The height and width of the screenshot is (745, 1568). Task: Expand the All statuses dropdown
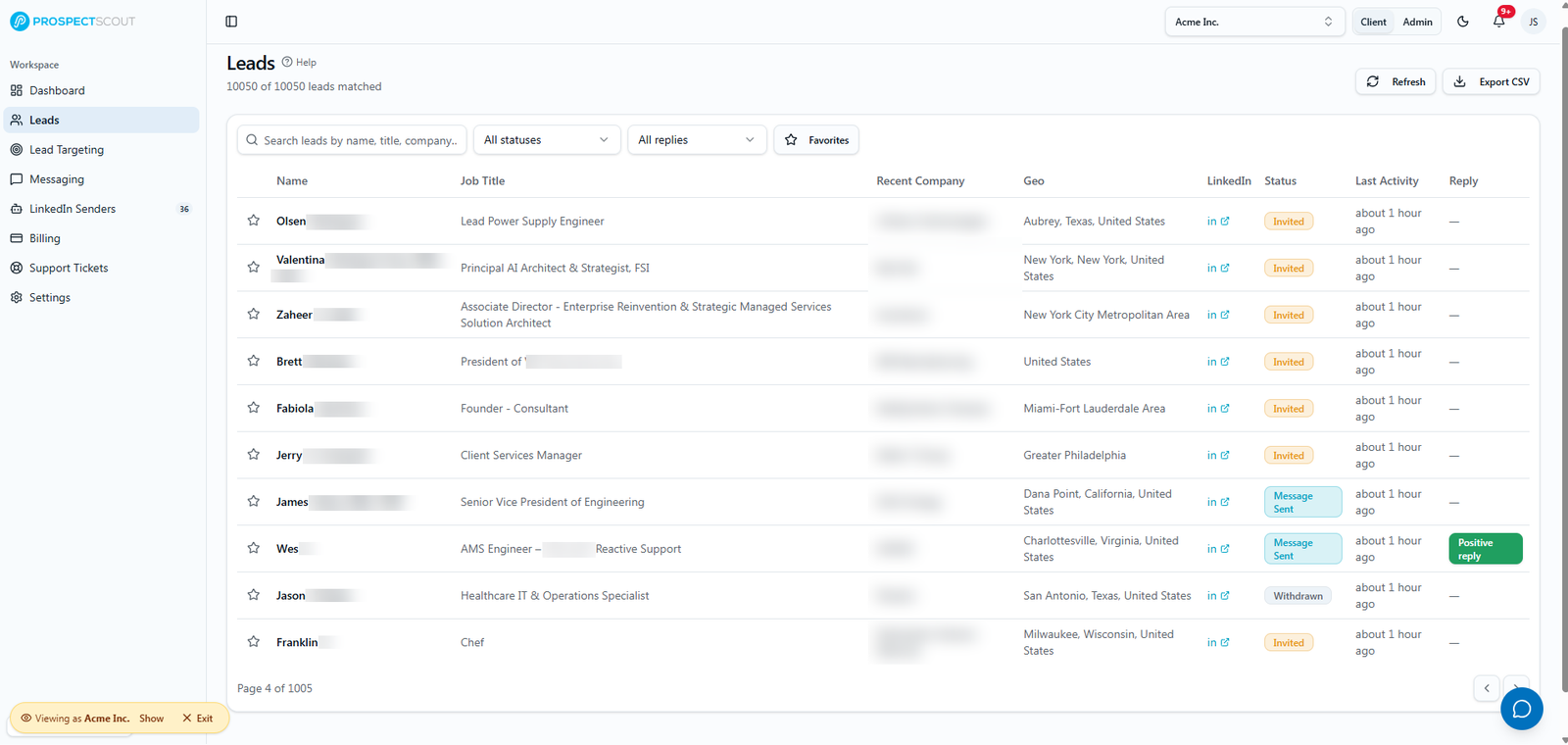click(547, 140)
